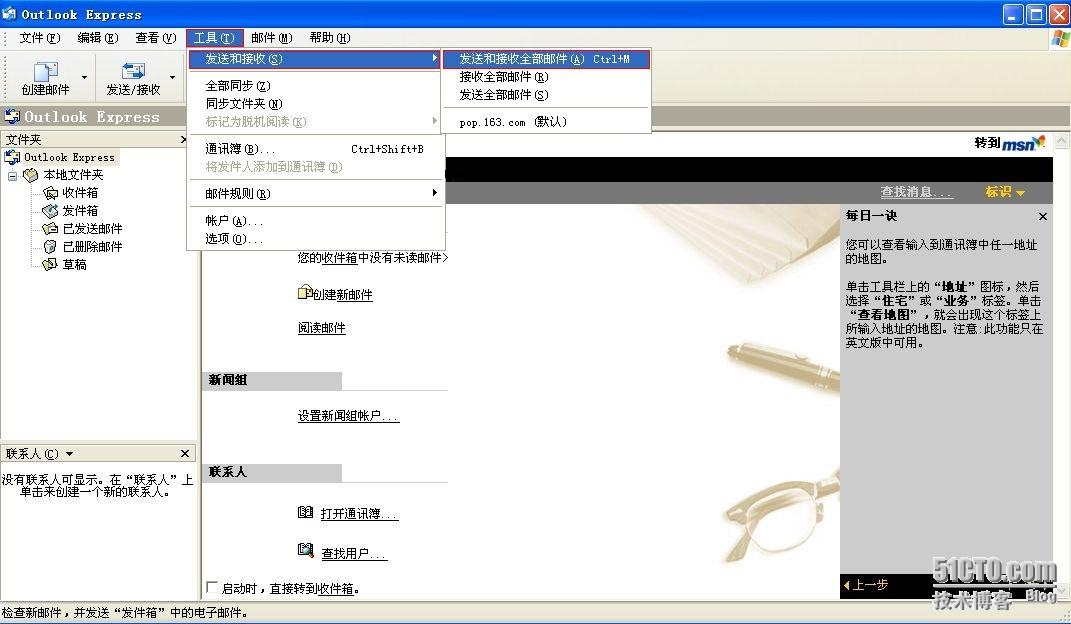This screenshot has width=1071, height=624.
Task: Click the Outlook Express title bar icon
Action: 10,14
